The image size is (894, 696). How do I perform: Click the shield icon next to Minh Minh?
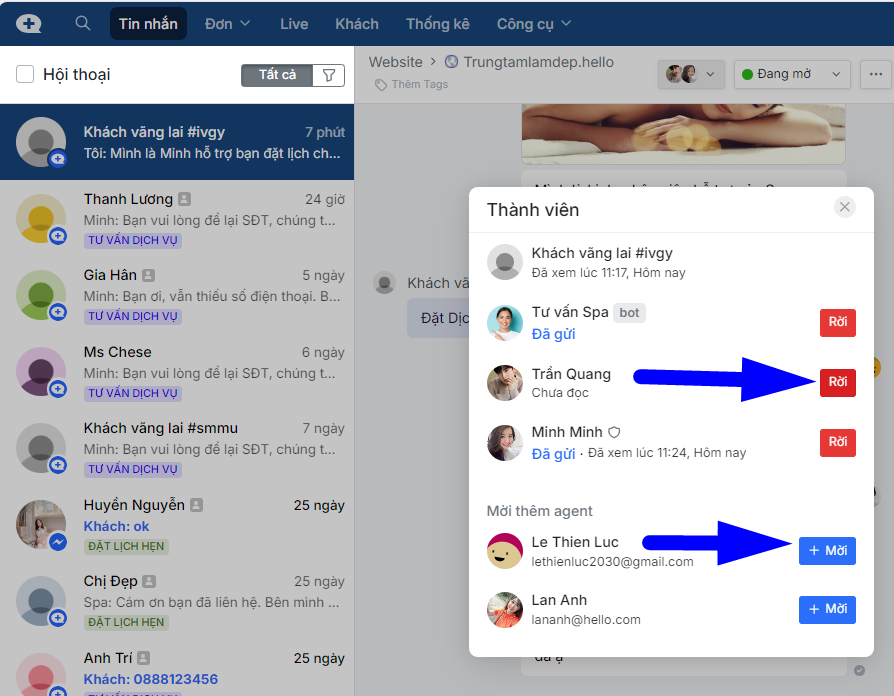coord(615,432)
